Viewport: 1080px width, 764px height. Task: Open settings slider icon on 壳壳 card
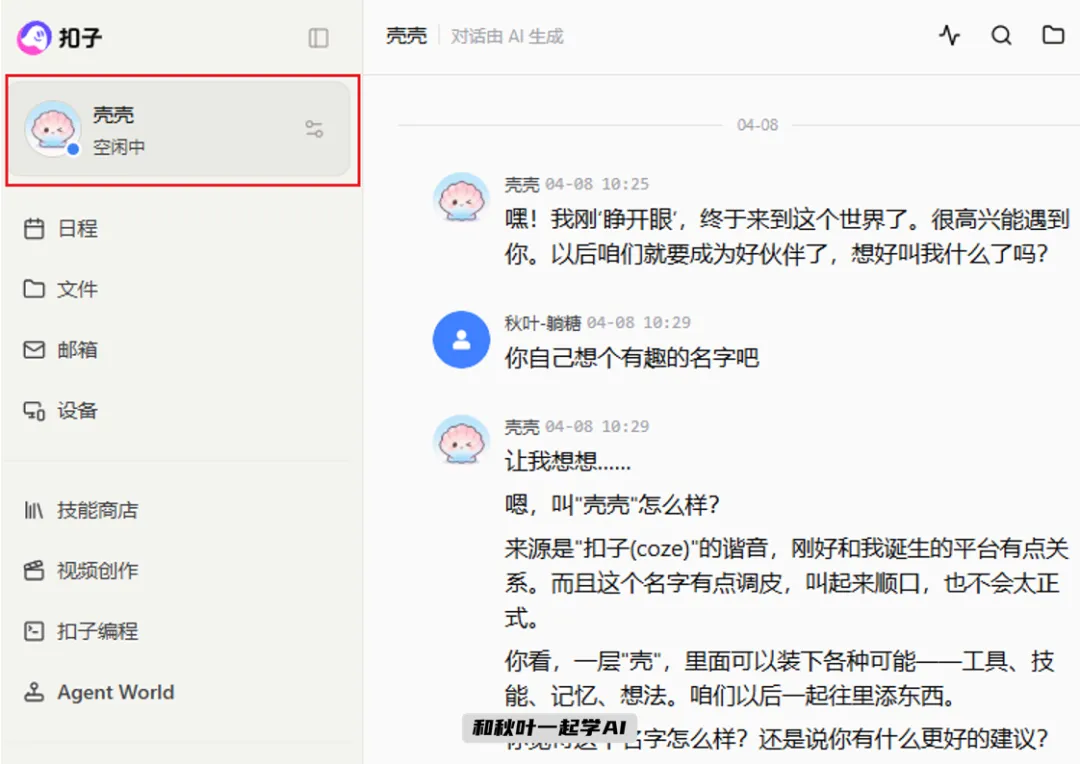click(x=314, y=129)
